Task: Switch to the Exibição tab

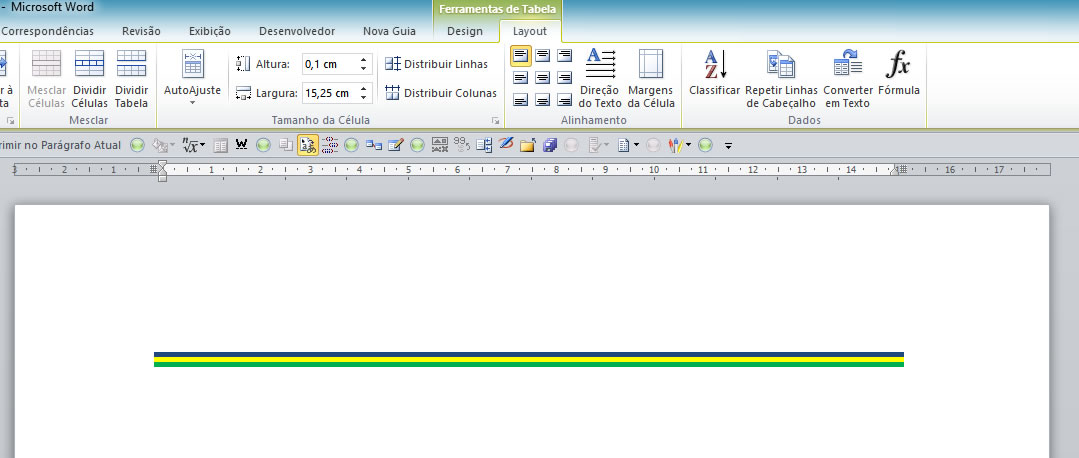Action: [x=210, y=31]
